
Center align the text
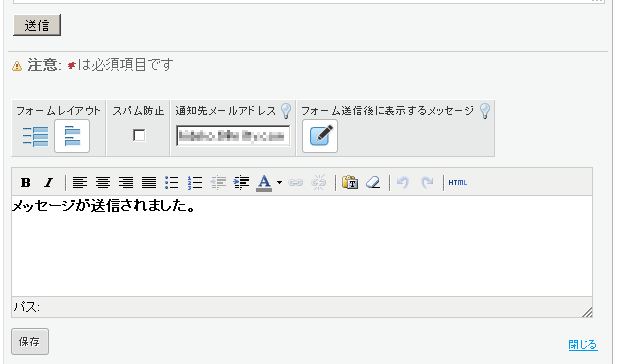click(103, 183)
